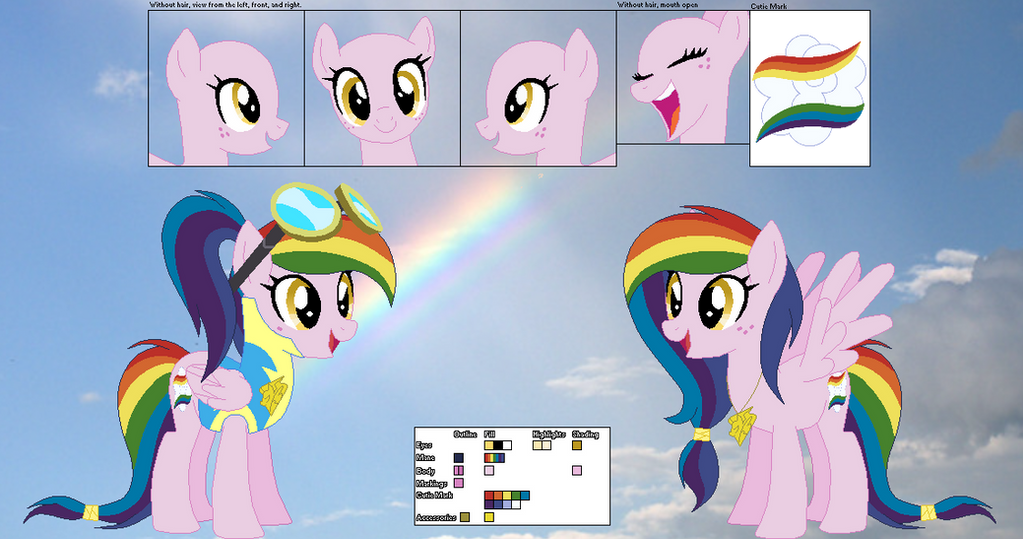This screenshot has width=1023, height=539.
Task: Select the green Cutie Mark swatch
Action: tap(516, 496)
